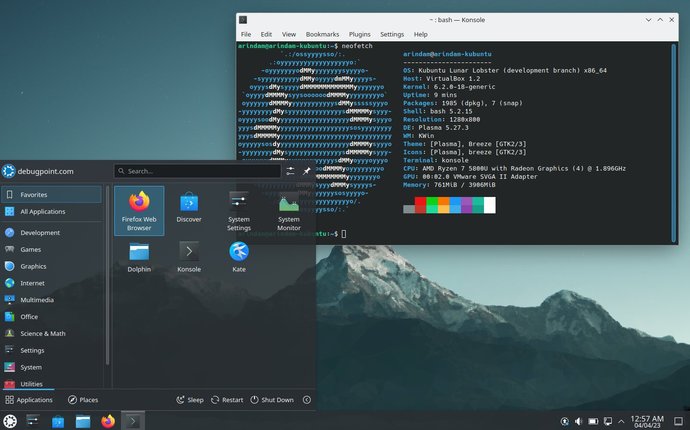The width and height of the screenshot is (690, 430).
Task: Open the Kate editor favorite
Action: tap(239, 257)
